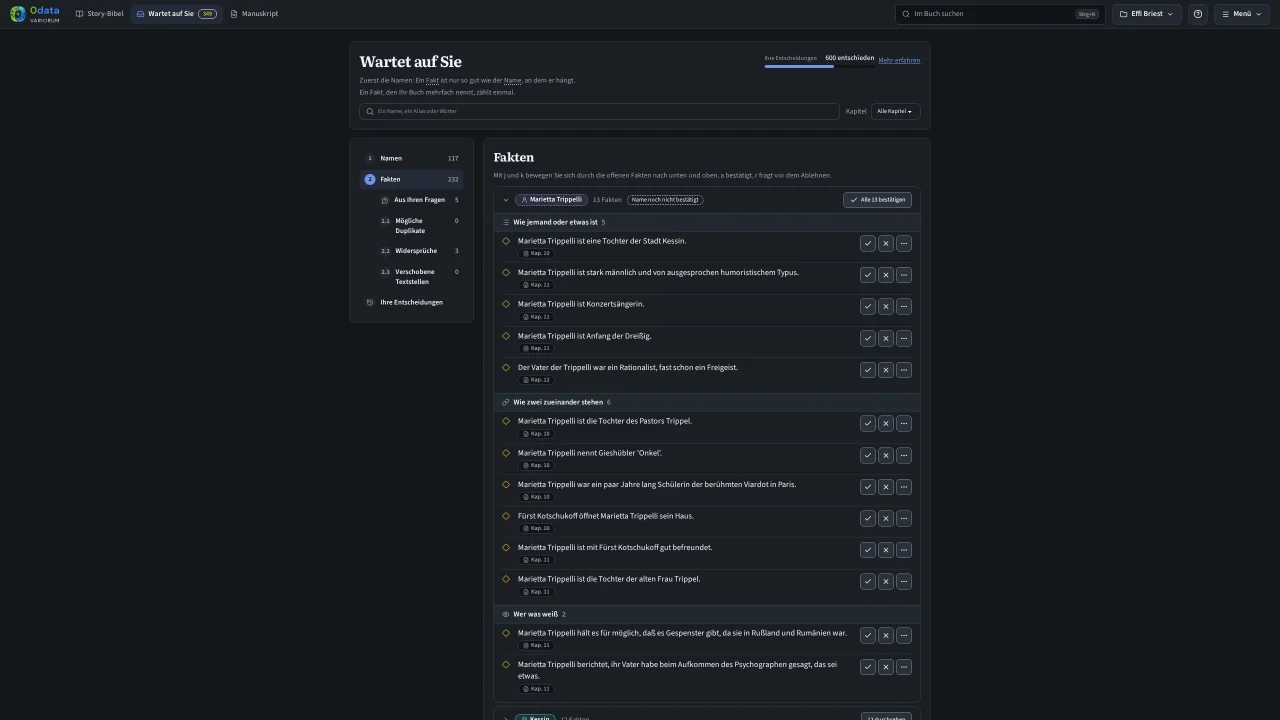The width and height of the screenshot is (1280, 720).
Task: Open more options for 'Tochter der Stadt Kessin'
Action: [904, 243]
